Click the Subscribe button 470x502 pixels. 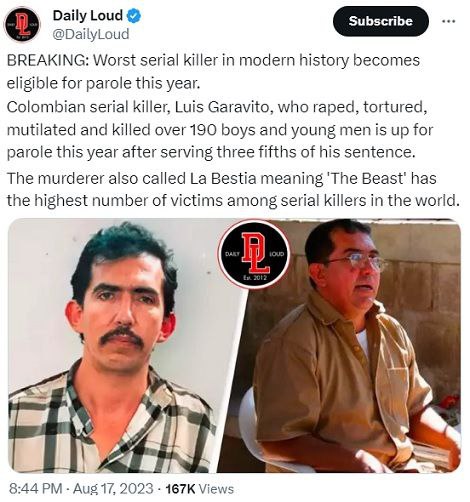[x=380, y=21]
